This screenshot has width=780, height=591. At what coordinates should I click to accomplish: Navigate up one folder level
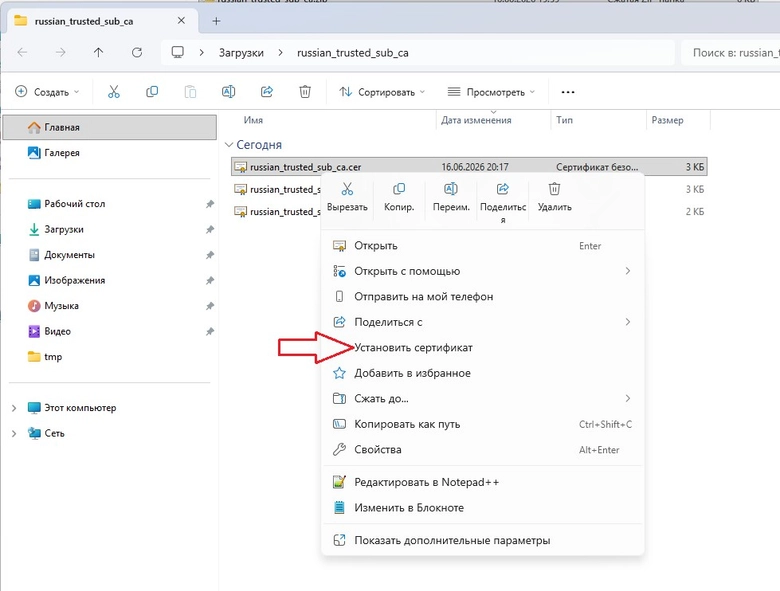click(x=98, y=52)
